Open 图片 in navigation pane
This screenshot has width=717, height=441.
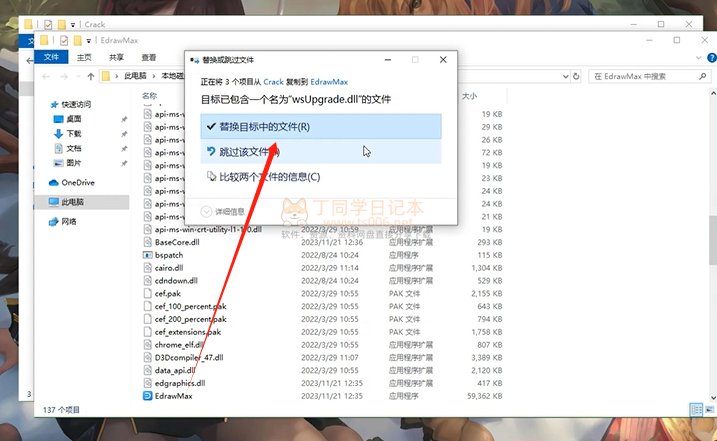pos(68,163)
